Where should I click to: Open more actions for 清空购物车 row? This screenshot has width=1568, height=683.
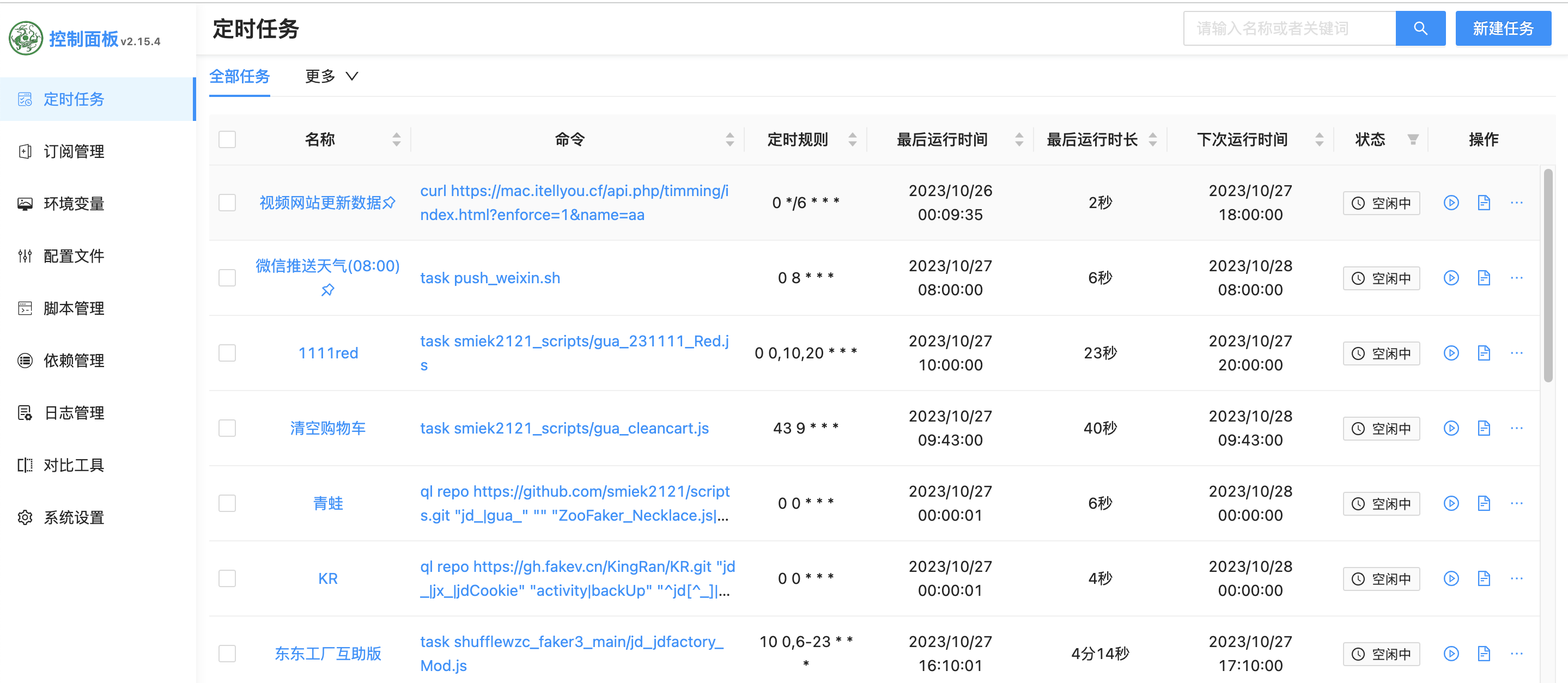click(x=1516, y=429)
